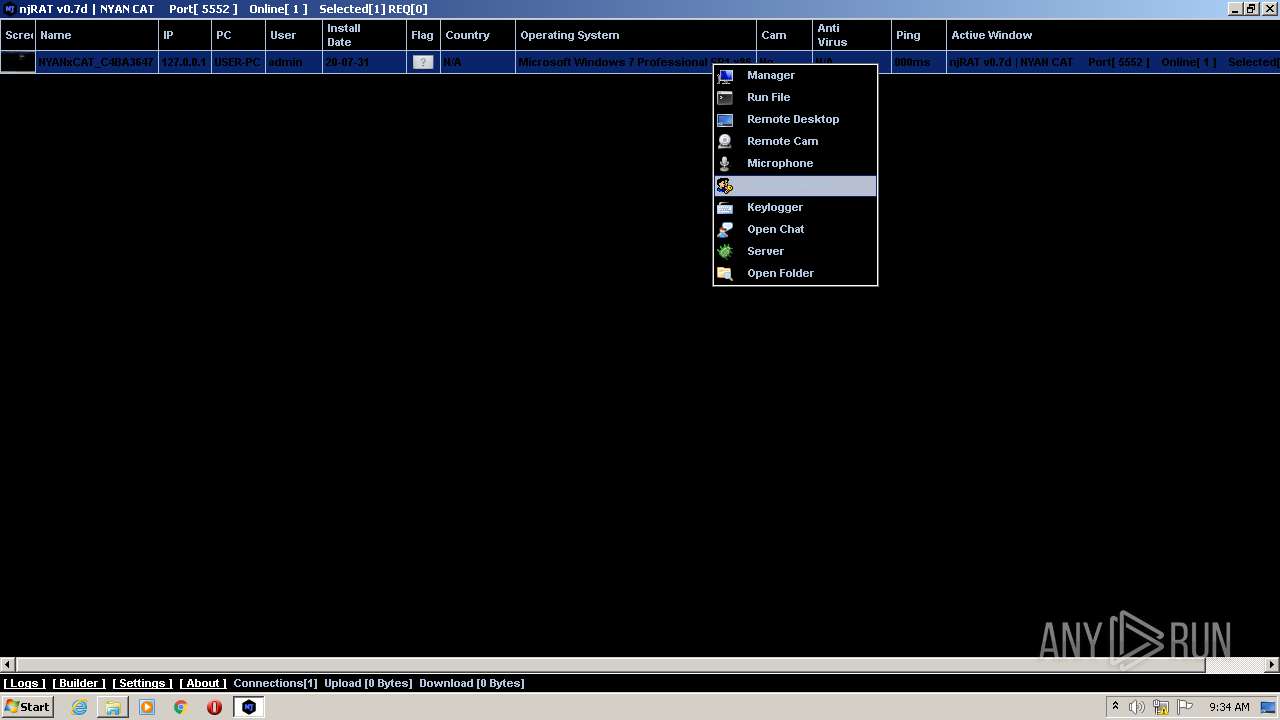Click the client screen thumbnail in row
The image size is (1280, 720).
pyautogui.click(x=17, y=62)
